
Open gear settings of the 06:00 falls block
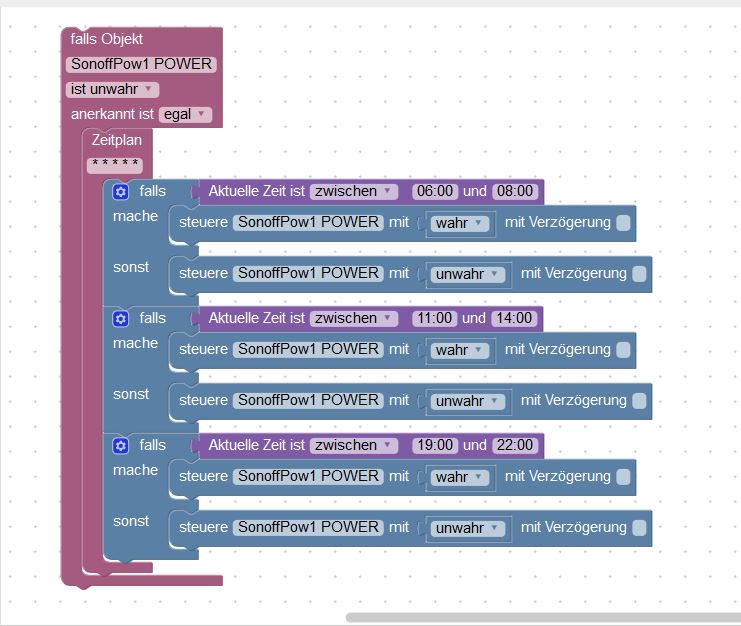pos(121,192)
